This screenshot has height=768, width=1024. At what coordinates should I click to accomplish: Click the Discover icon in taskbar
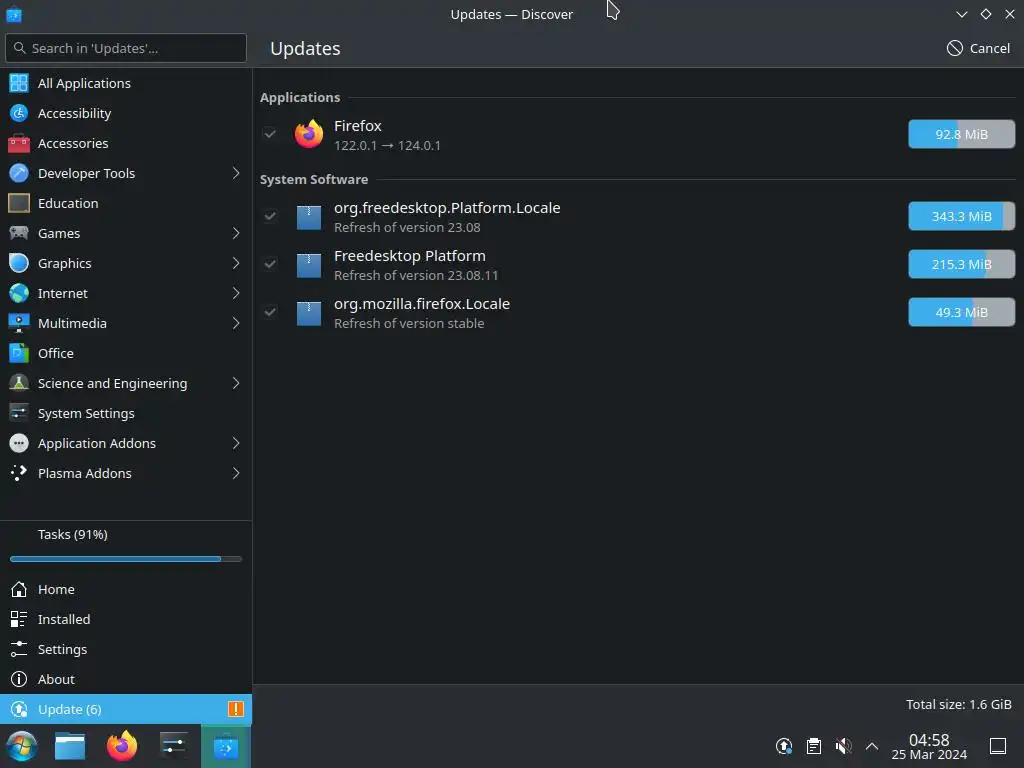pos(225,746)
